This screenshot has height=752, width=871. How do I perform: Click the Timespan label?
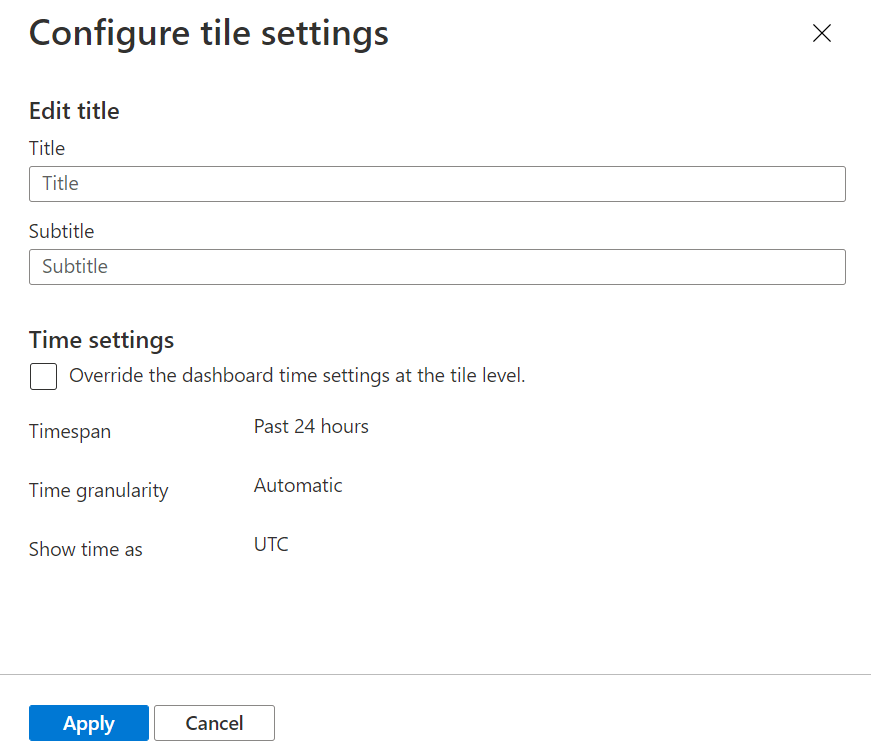[70, 432]
